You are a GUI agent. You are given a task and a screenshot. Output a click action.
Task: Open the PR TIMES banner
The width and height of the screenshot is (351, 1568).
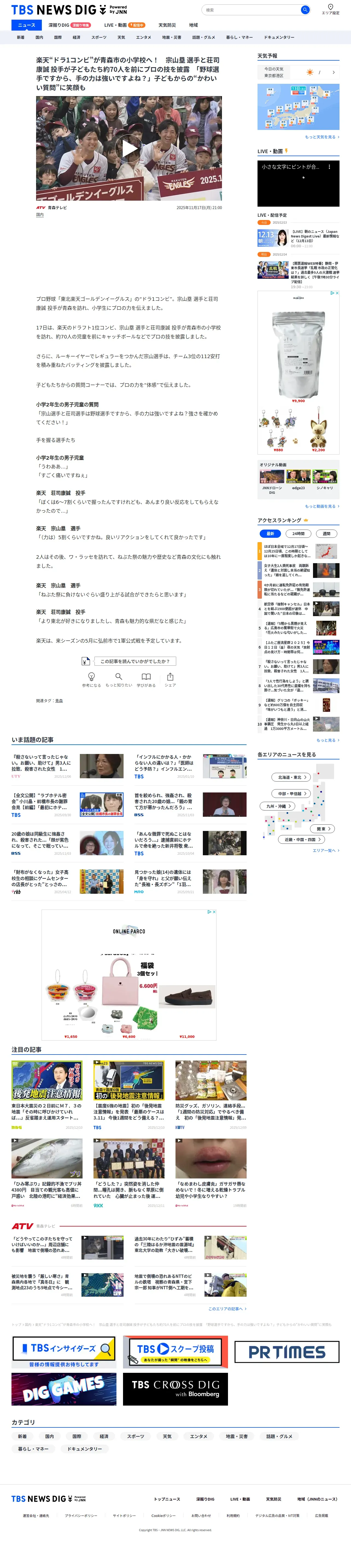[287, 1352]
